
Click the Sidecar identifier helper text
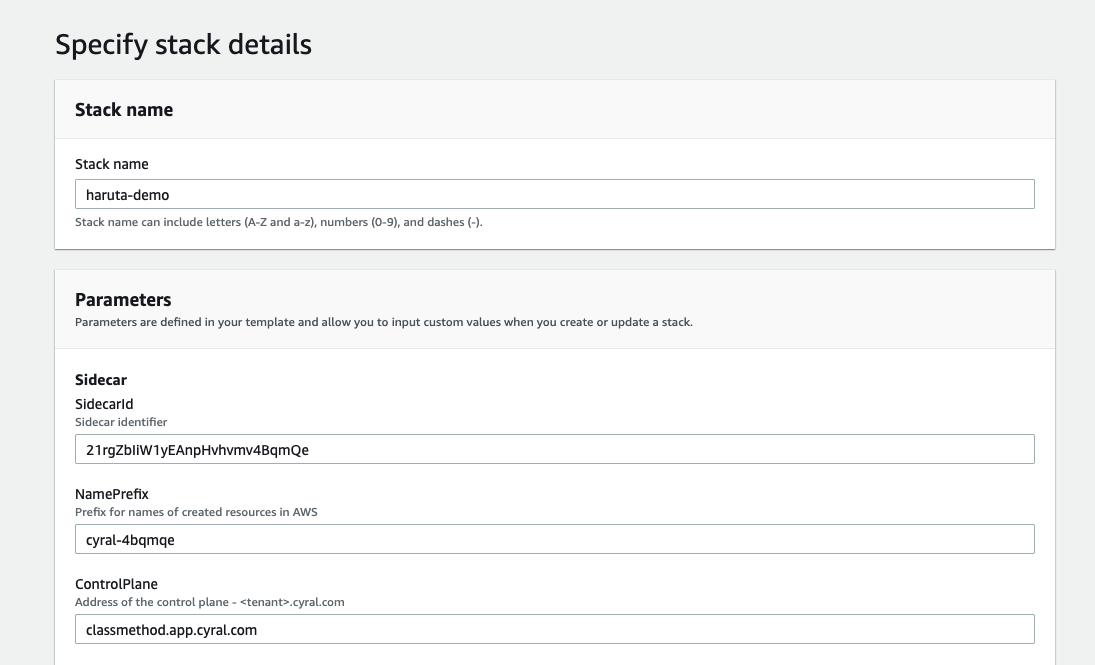[x=120, y=422]
